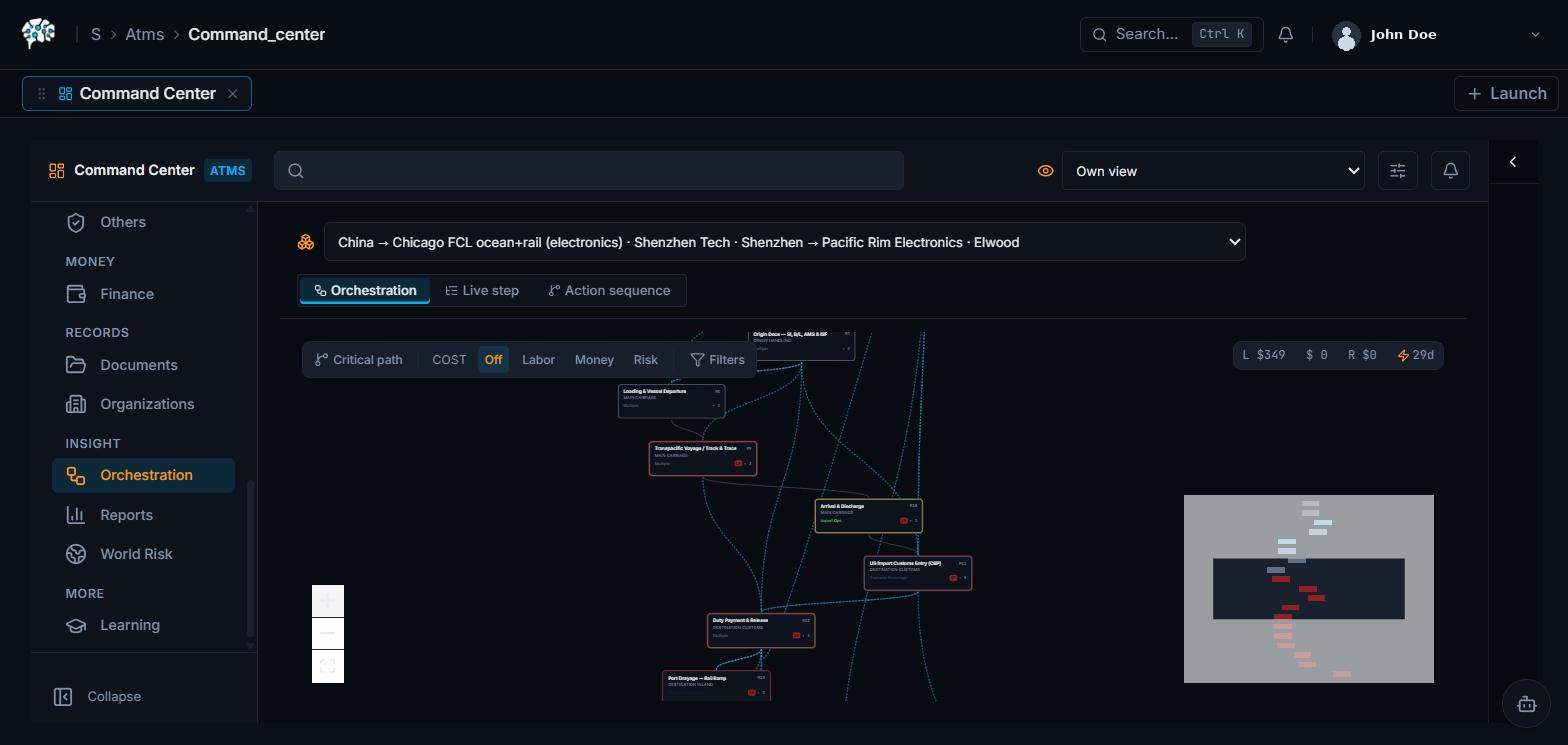
Task: Open view settings sliders icon button
Action: click(x=1397, y=171)
